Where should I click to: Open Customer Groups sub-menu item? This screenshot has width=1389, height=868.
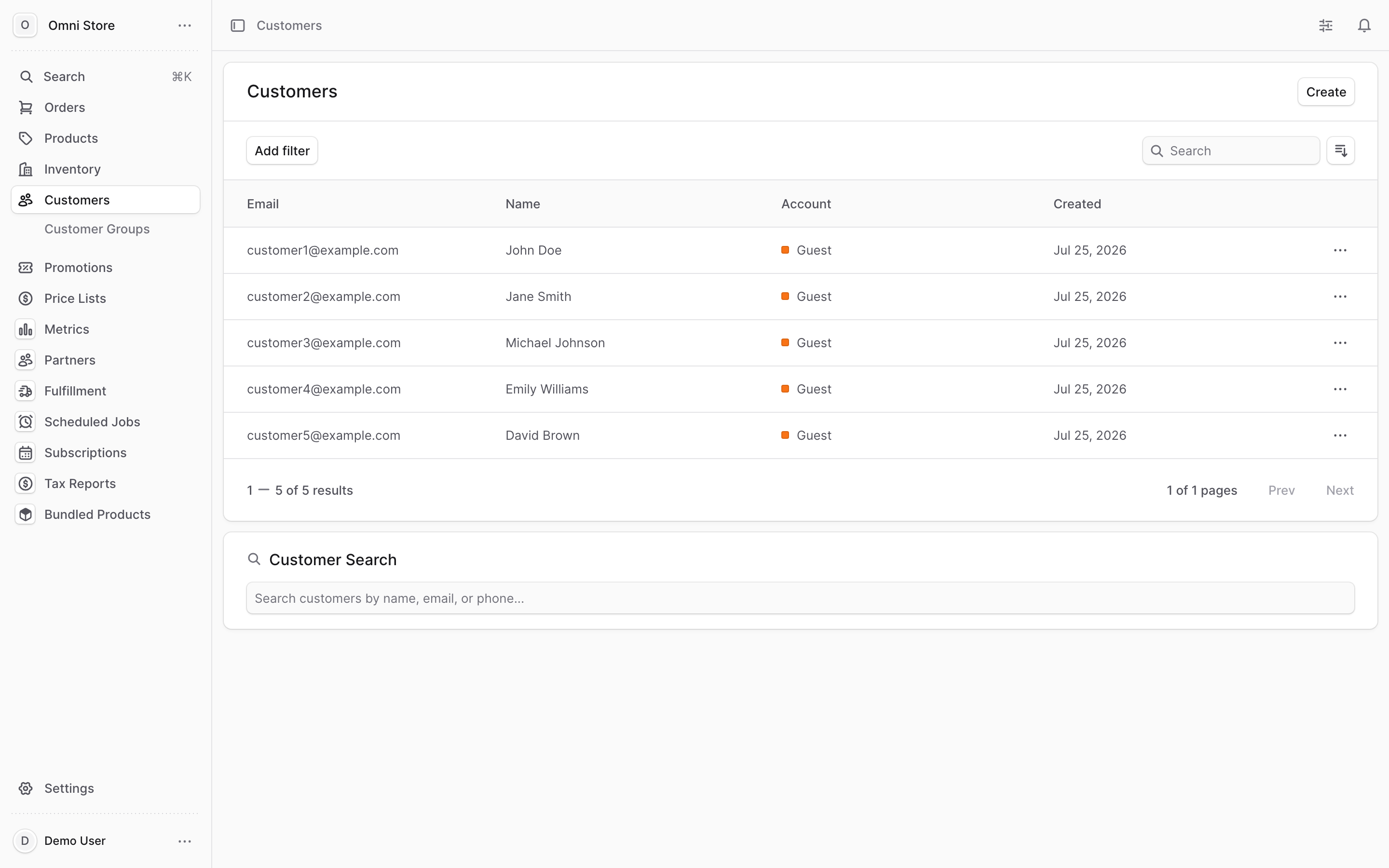click(x=97, y=229)
